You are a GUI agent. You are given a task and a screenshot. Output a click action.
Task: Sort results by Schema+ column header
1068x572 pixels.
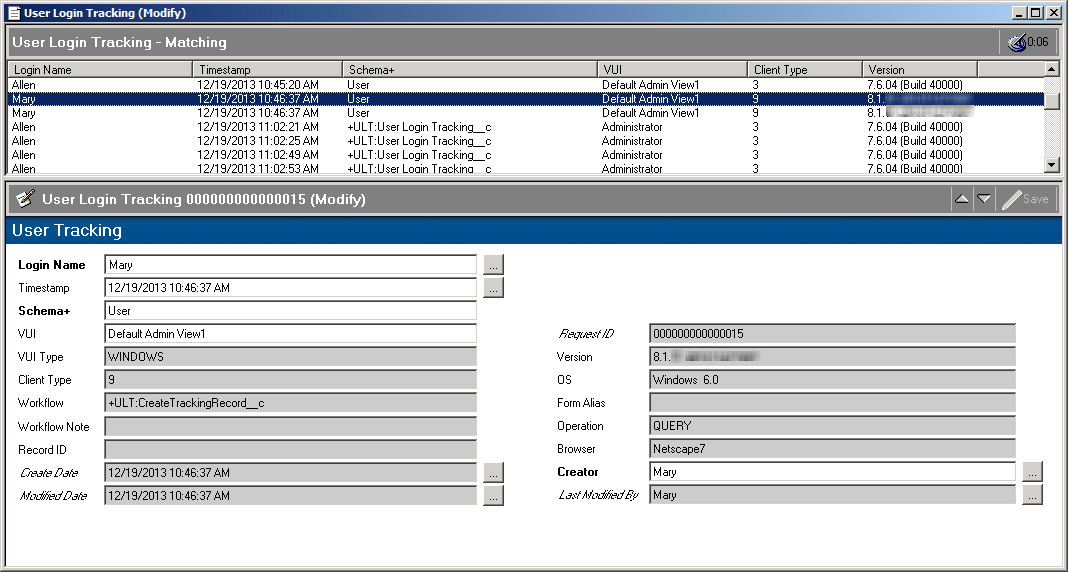(x=470, y=69)
